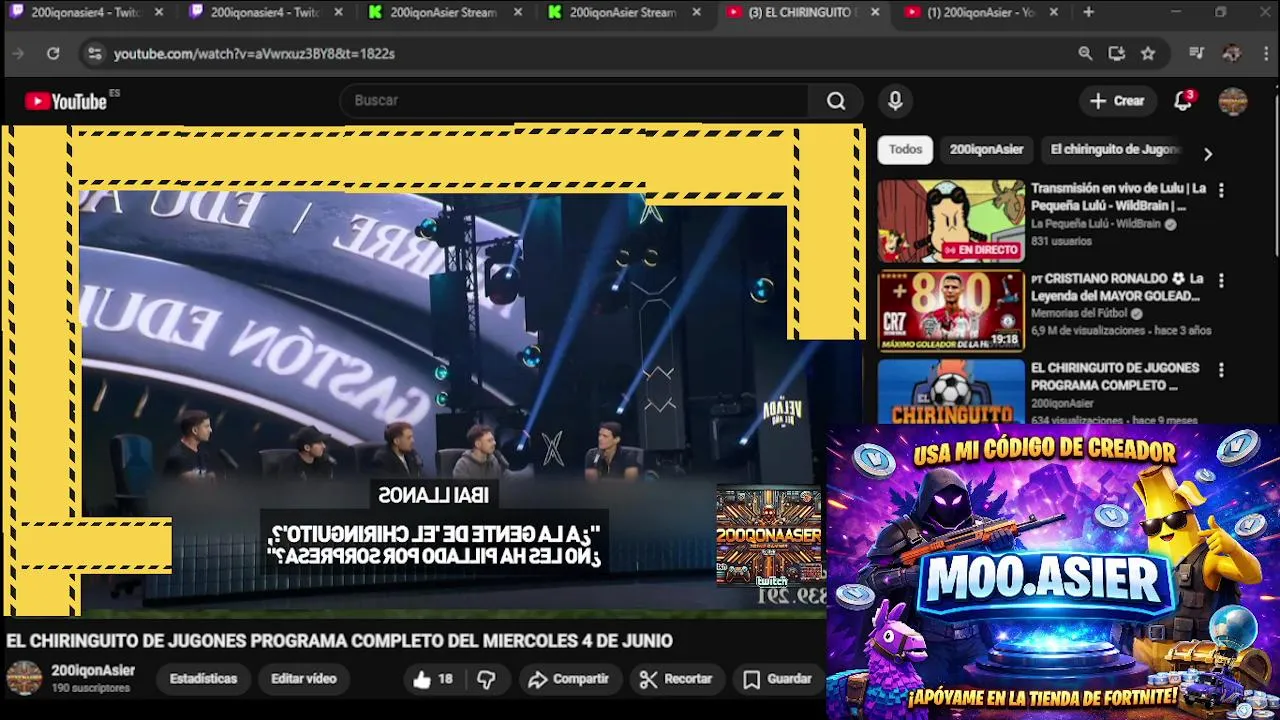Image resolution: width=1280 pixels, height=720 pixels.
Task: Open a new browser tab
Action: [1088, 12]
